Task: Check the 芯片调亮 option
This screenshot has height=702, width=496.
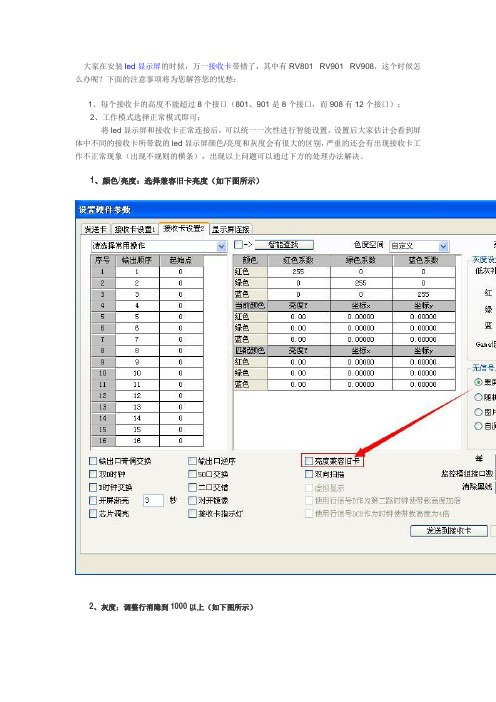Action: coord(93,514)
